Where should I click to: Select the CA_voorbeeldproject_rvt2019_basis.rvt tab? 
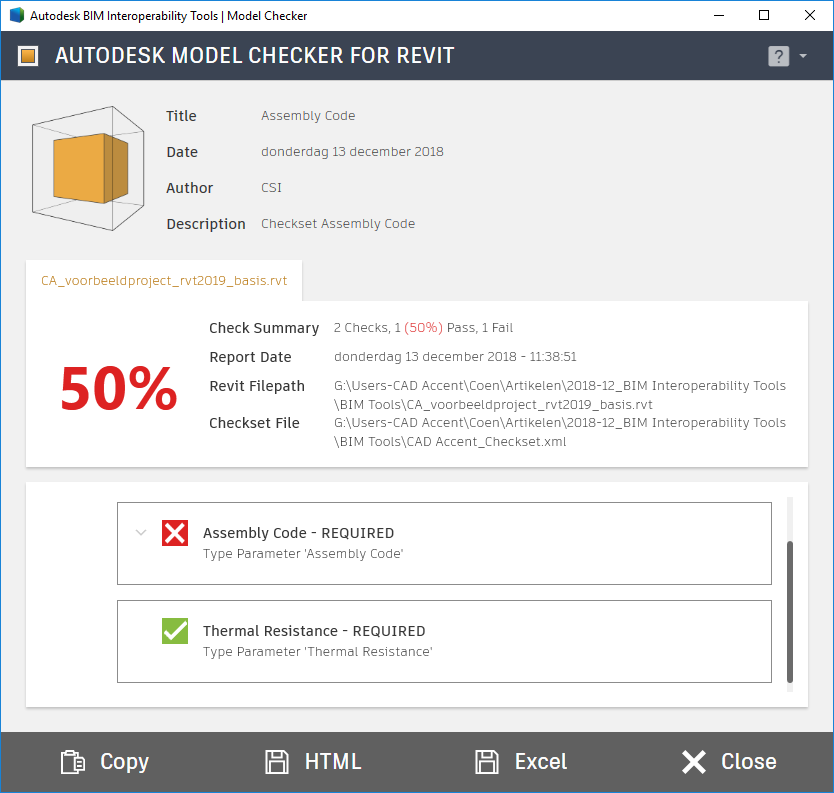pos(164,280)
